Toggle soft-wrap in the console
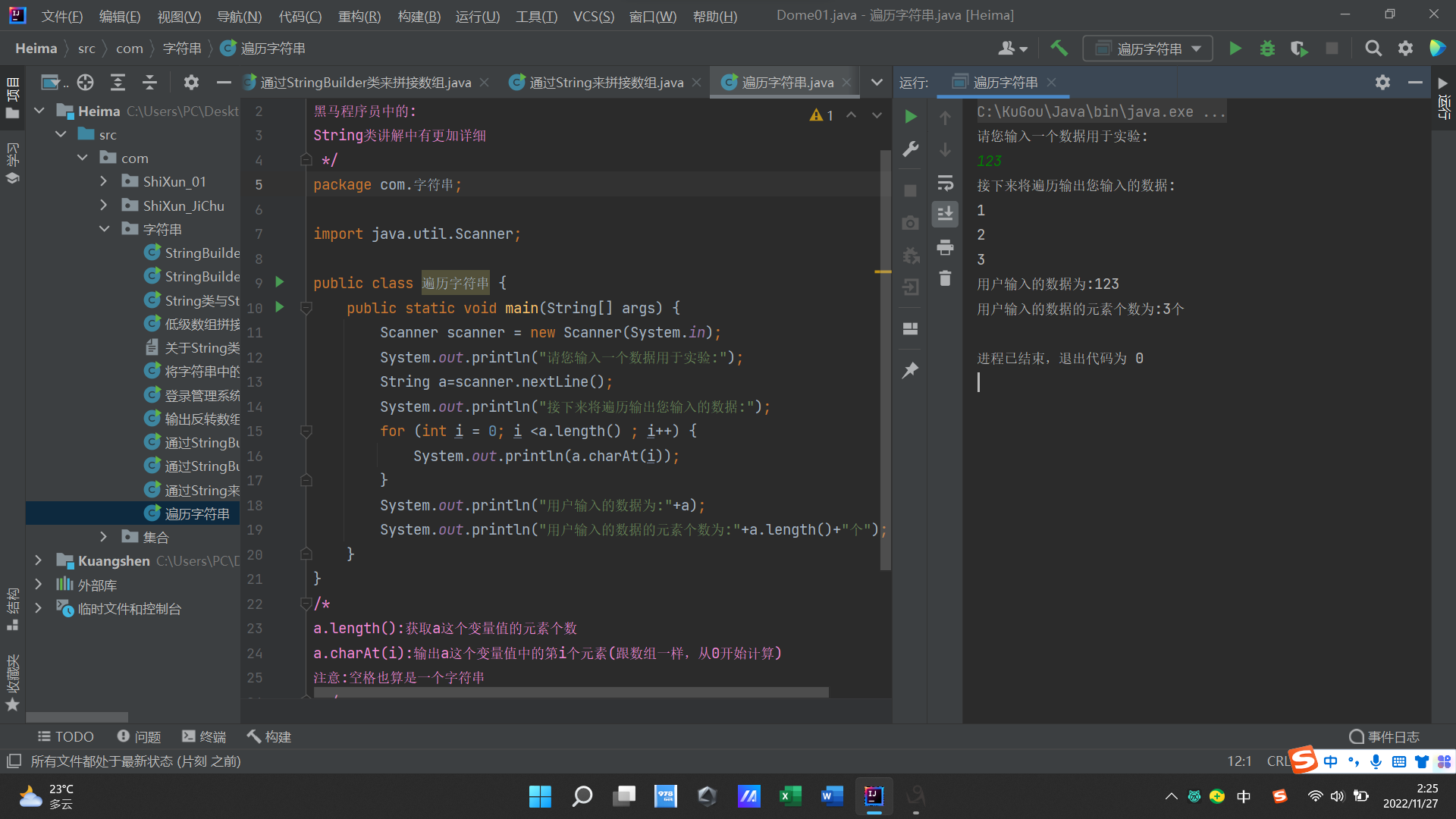This screenshot has width=1456, height=819. tap(945, 183)
